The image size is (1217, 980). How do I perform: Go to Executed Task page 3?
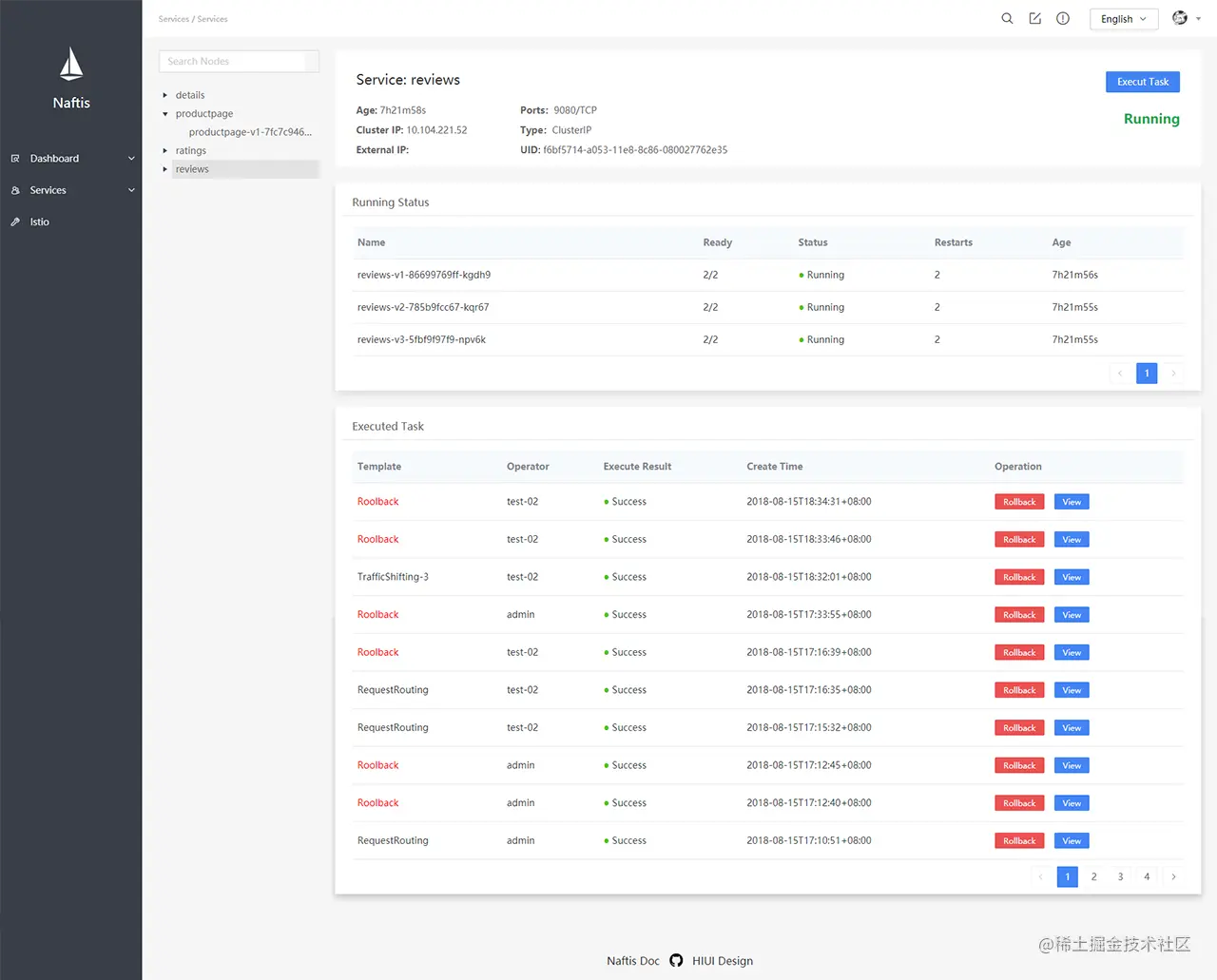pyautogui.click(x=1121, y=876)
